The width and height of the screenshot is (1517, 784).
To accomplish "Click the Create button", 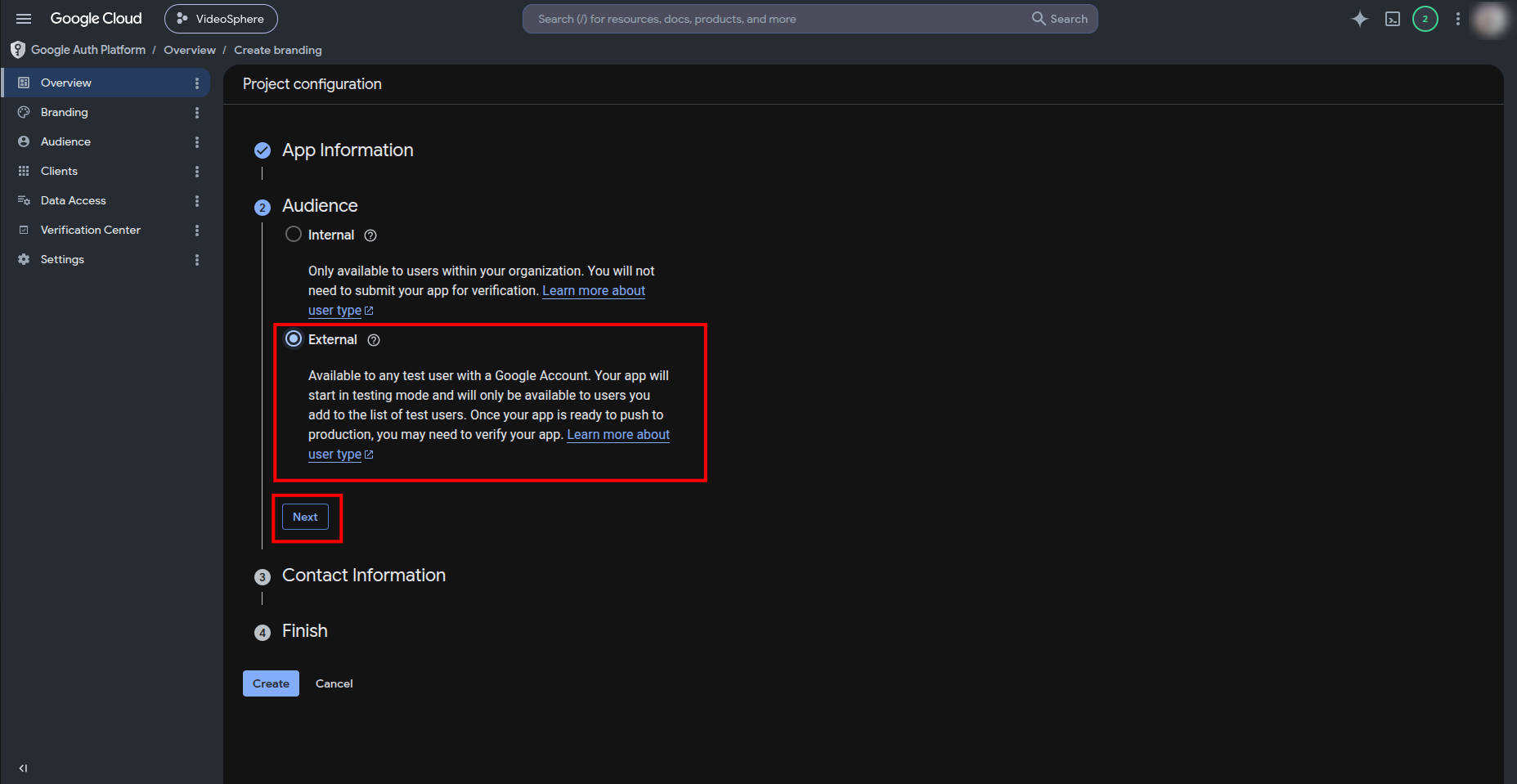I will [x=271, y=683].
